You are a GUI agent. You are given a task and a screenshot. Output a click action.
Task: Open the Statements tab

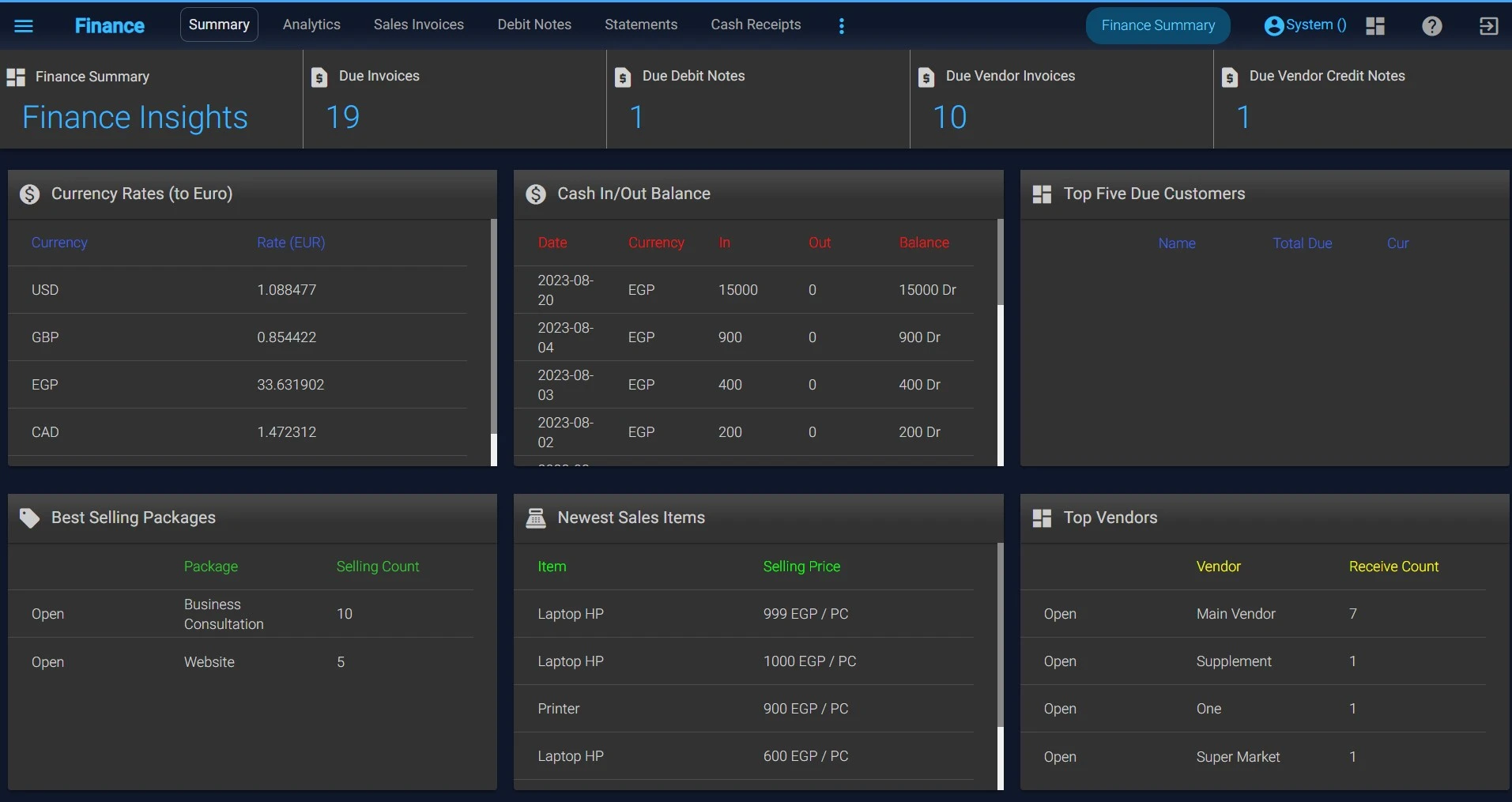641,24
